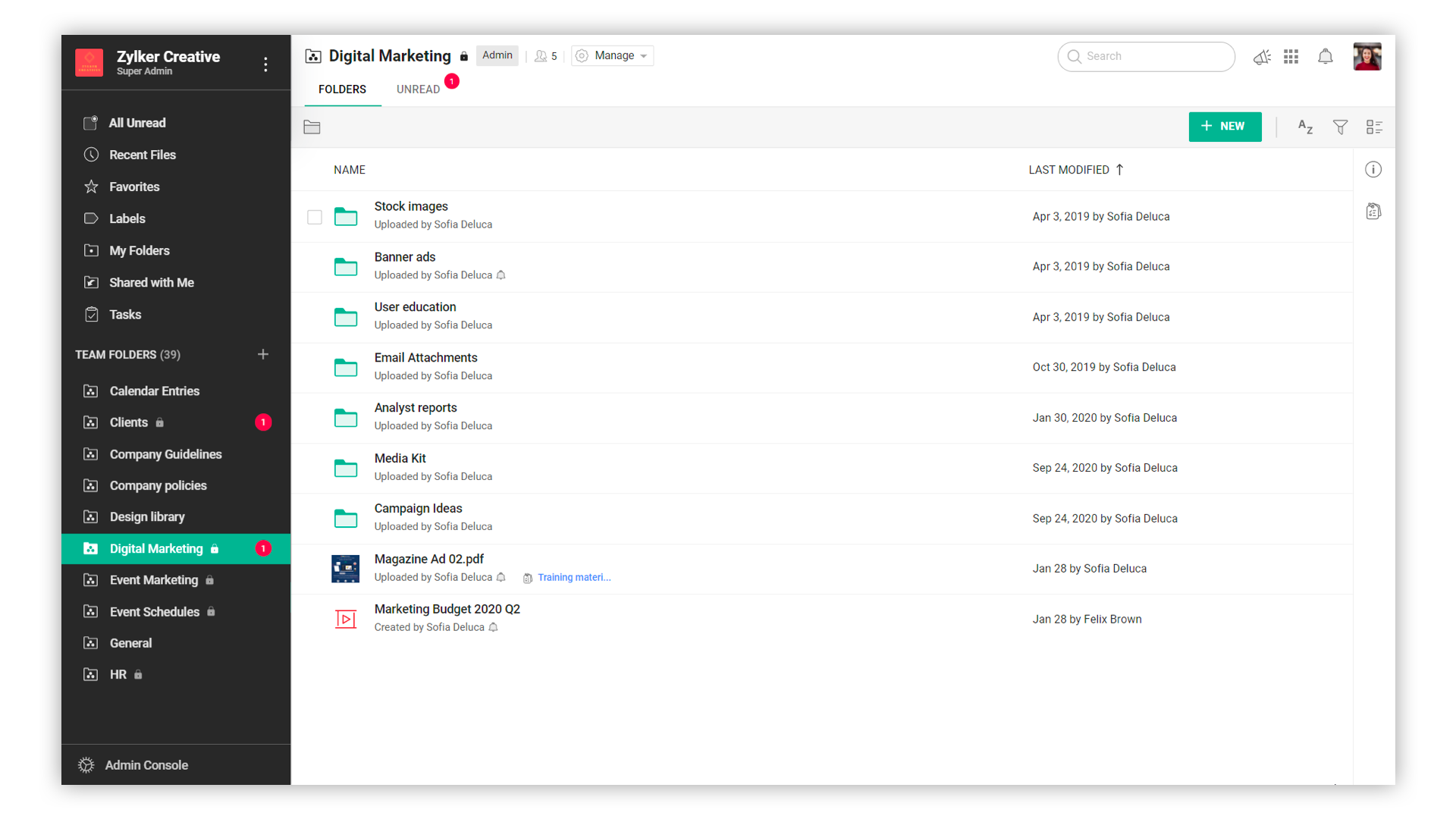Click the announcements megaphone icon
The width and height of the screenshot is (1456, 819).
point(1262,57)
